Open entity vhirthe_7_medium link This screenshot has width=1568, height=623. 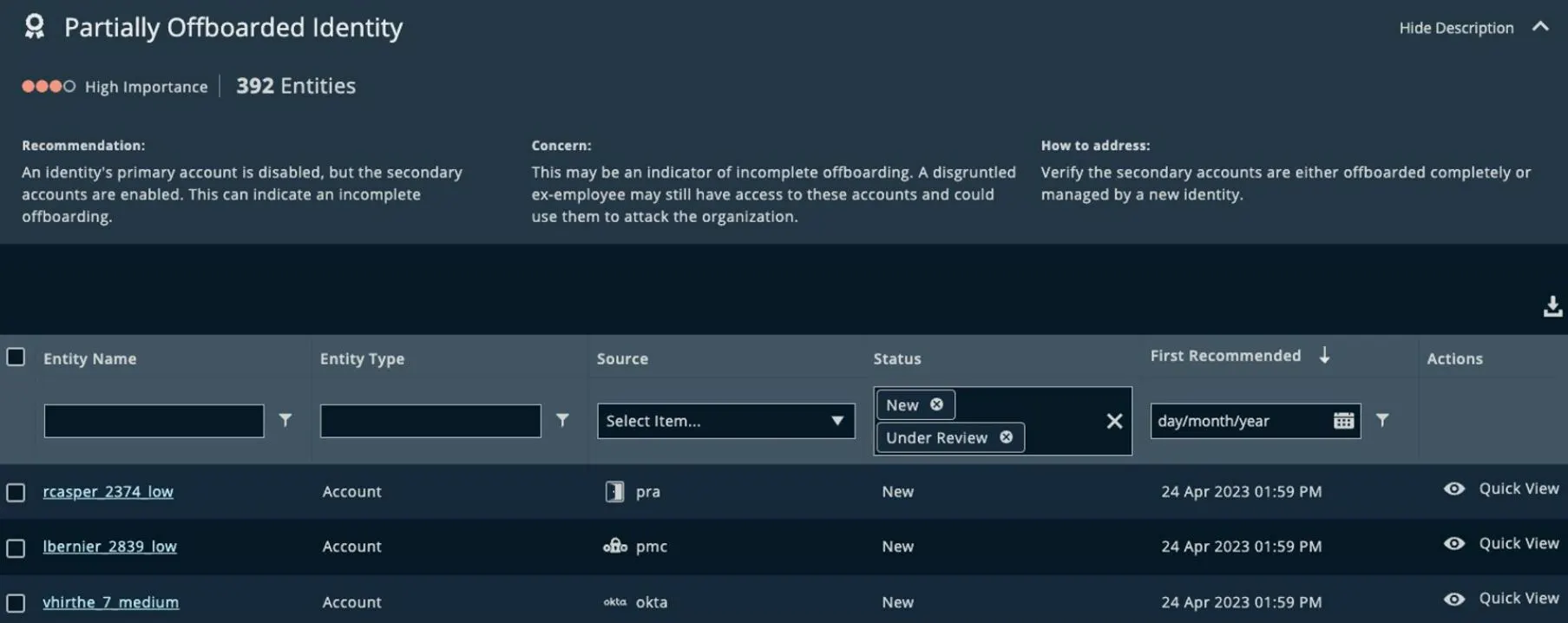(110, 602)
